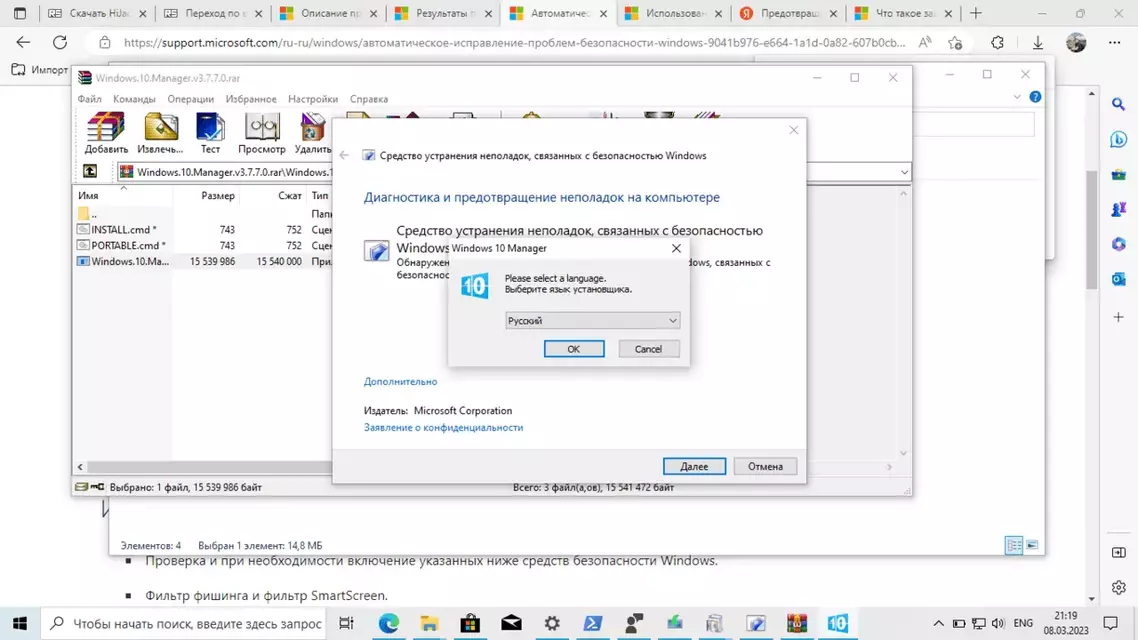Viewport: 1138px width, 640px height.
Task: Go up one folder in WinRAR
Action: click(x=90, y=172)
